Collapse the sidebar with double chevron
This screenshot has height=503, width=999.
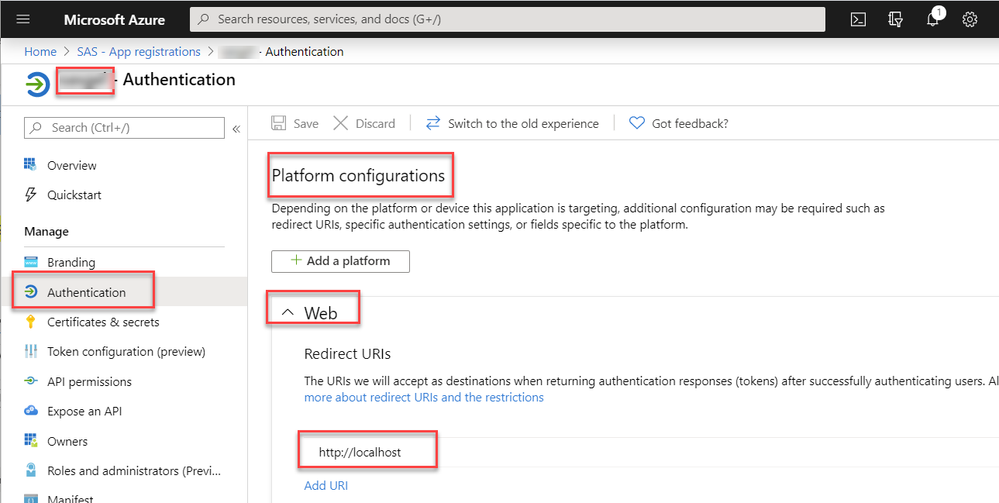[236, 128]
